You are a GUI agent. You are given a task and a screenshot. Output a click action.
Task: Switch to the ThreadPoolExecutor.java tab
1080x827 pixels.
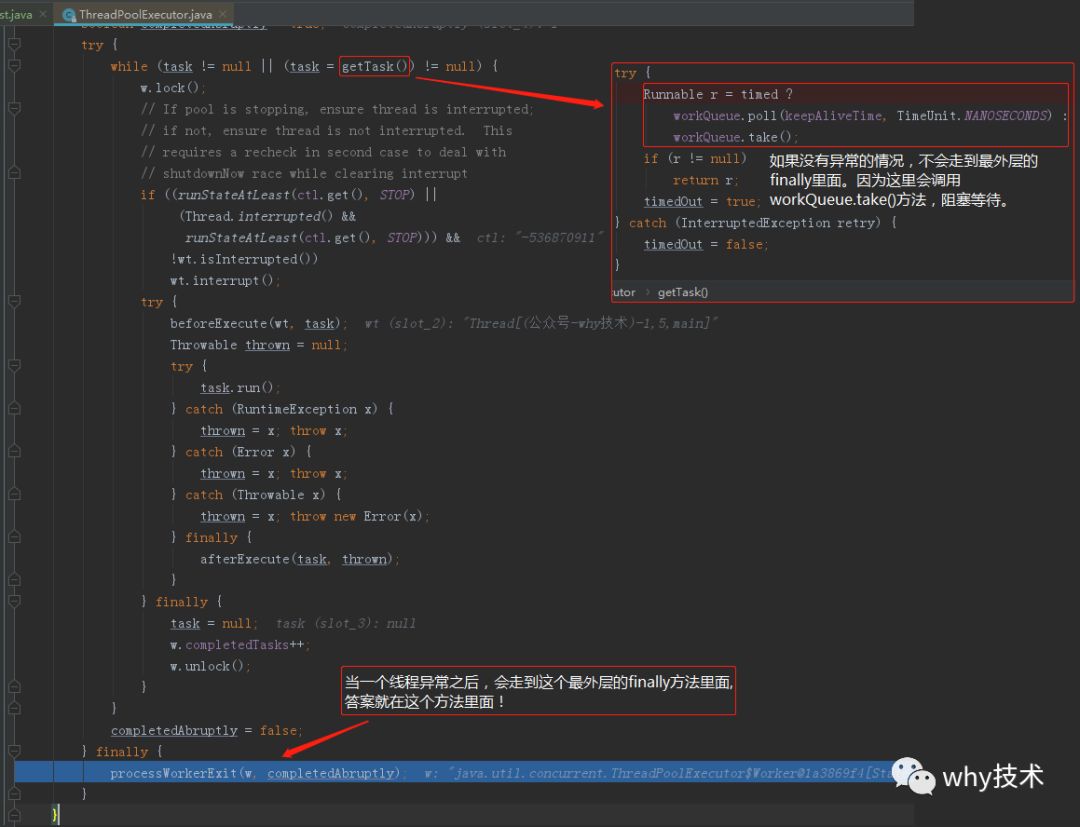pyautogui.click(x=144, y=14)
